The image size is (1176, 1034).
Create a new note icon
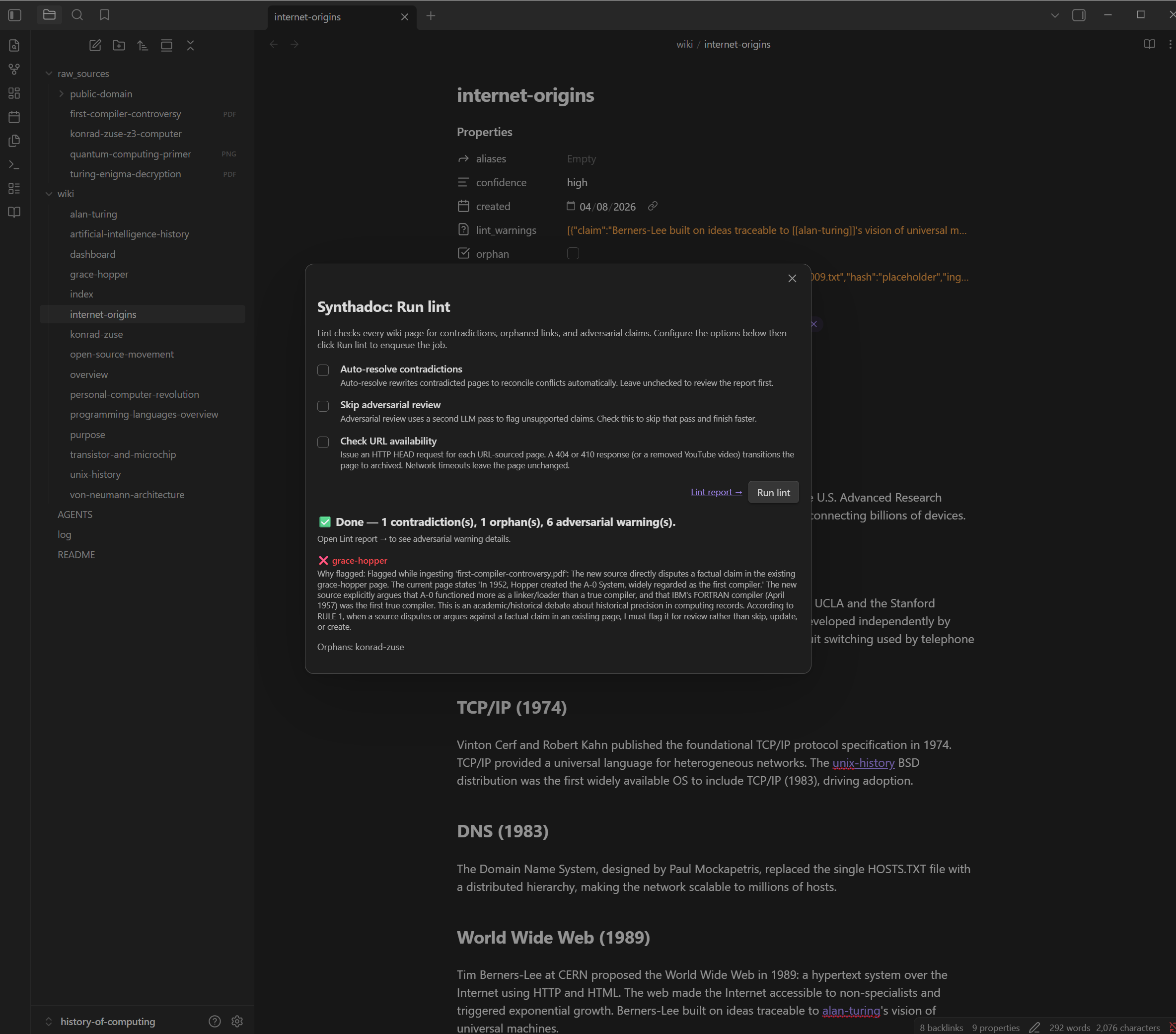click(x=95, y=46)
